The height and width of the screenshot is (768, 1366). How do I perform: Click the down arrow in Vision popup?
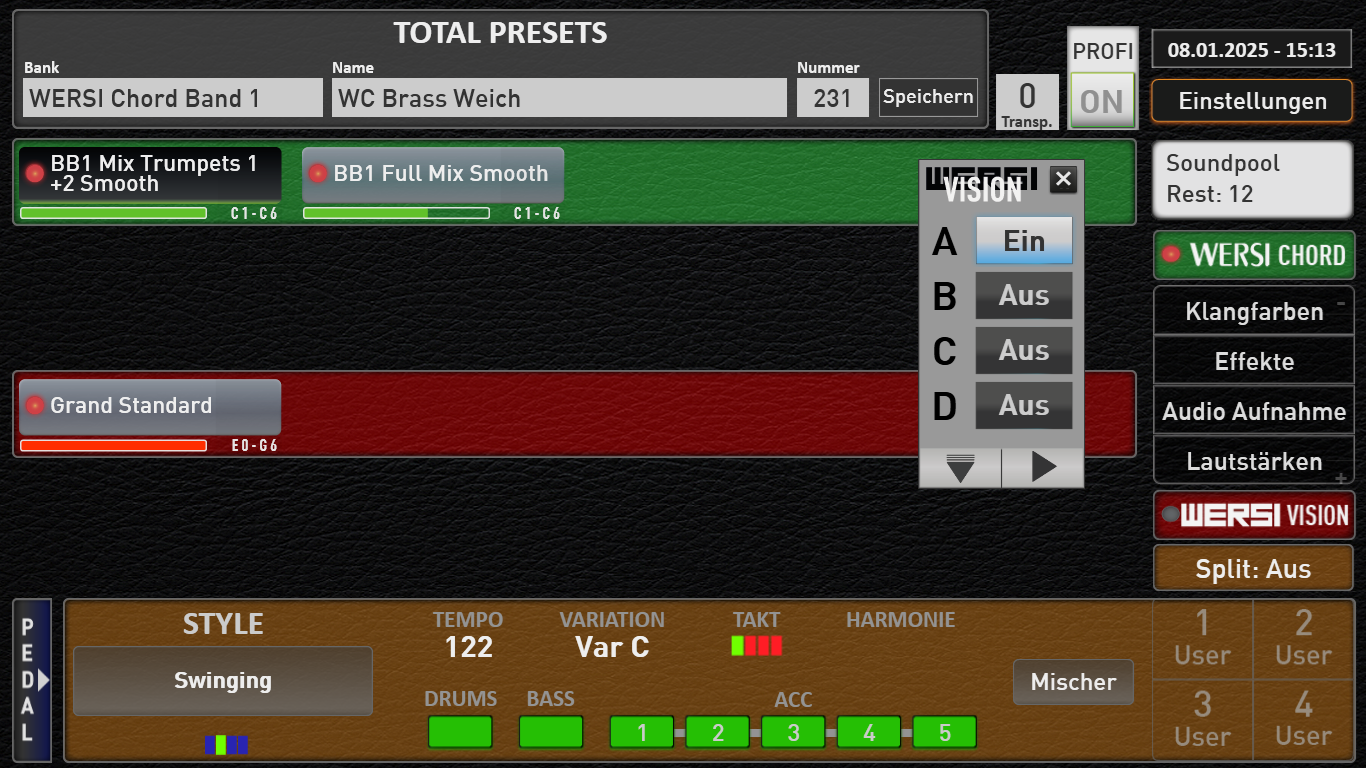960,467
